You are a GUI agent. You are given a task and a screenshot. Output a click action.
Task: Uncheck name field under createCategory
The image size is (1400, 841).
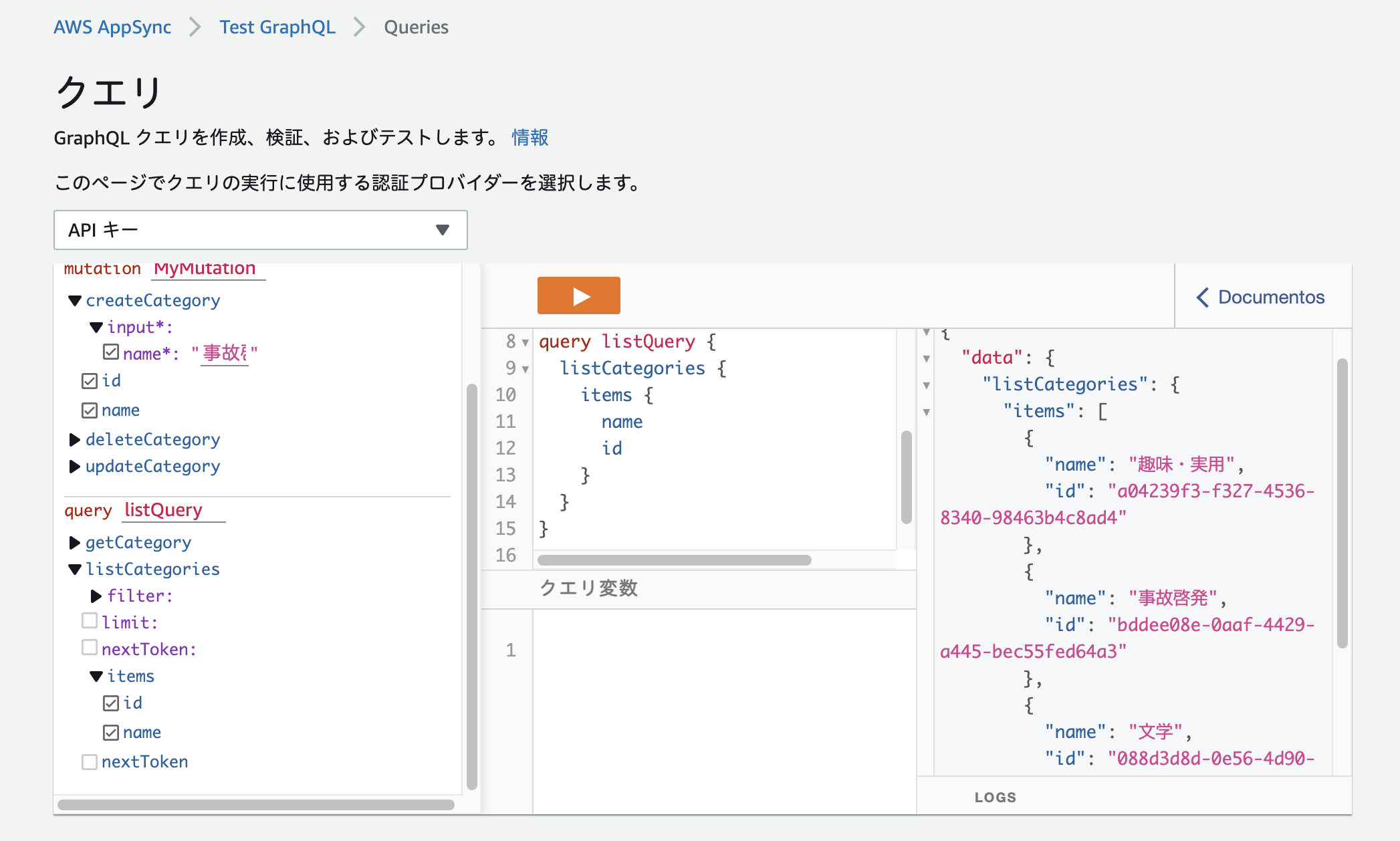[x=90, y=410]
